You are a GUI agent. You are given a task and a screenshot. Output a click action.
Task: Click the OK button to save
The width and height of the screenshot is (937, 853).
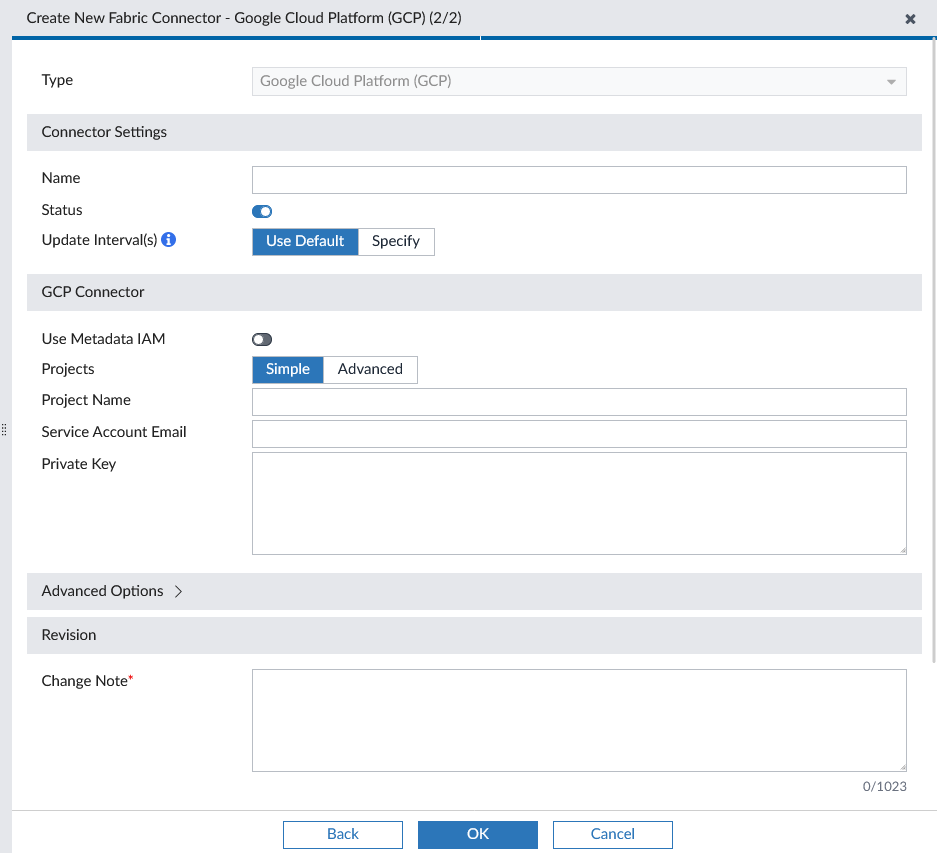477,834
